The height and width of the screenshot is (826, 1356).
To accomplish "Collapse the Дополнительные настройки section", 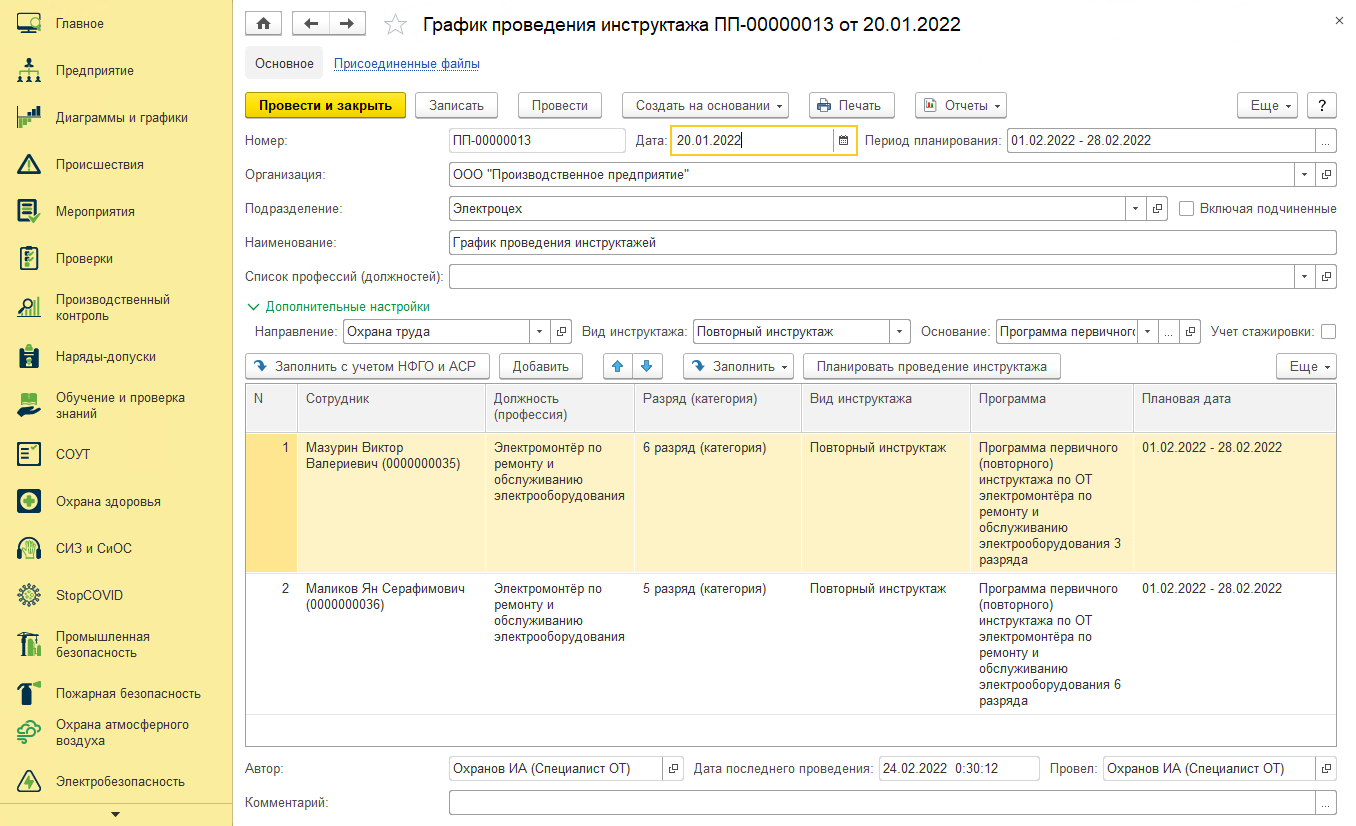I will click(x=339, y=307).
